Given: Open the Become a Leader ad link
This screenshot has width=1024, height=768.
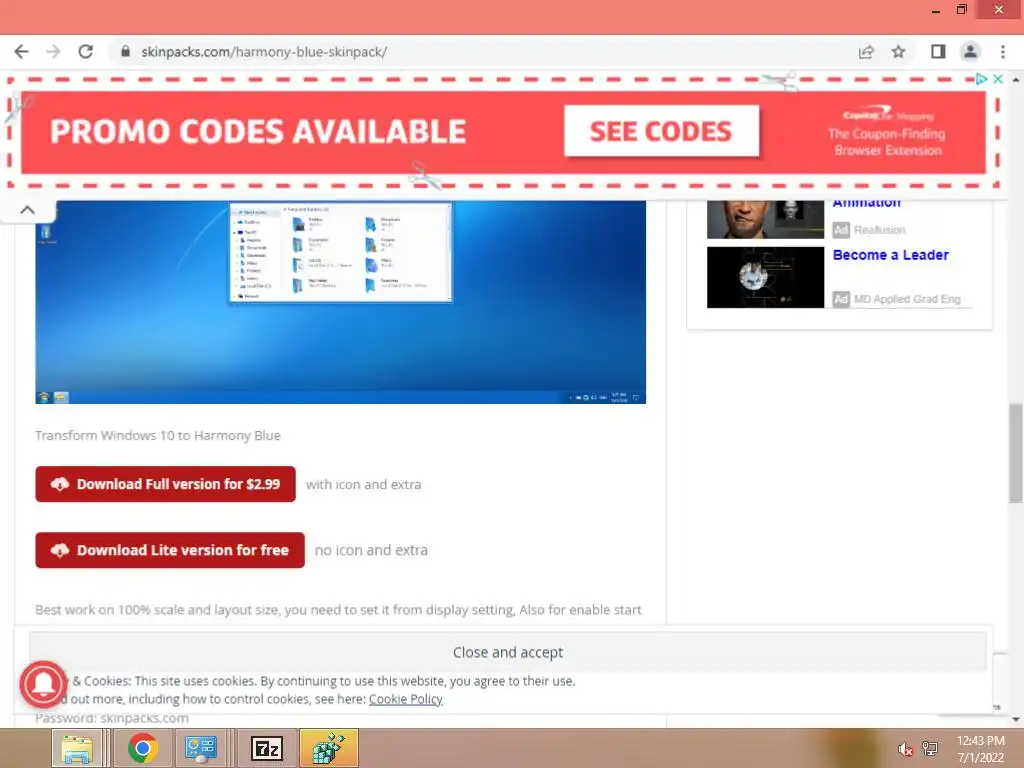Looking at the screenshot, I should [890, 255].
